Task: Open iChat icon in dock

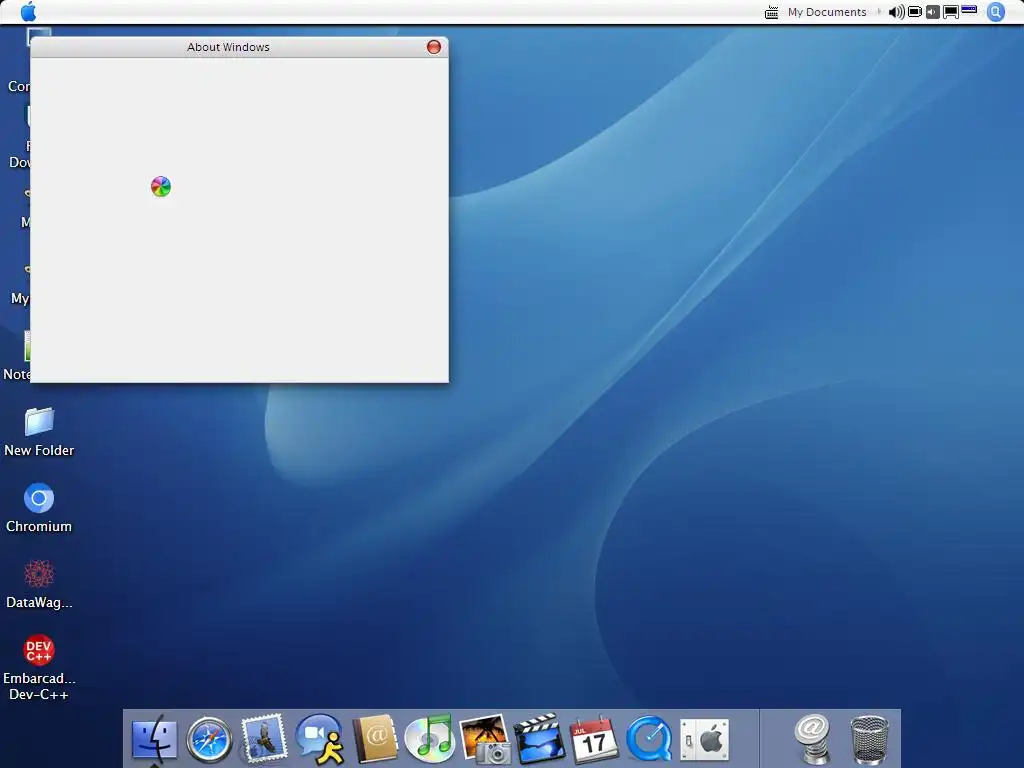Action: [319, 739]
